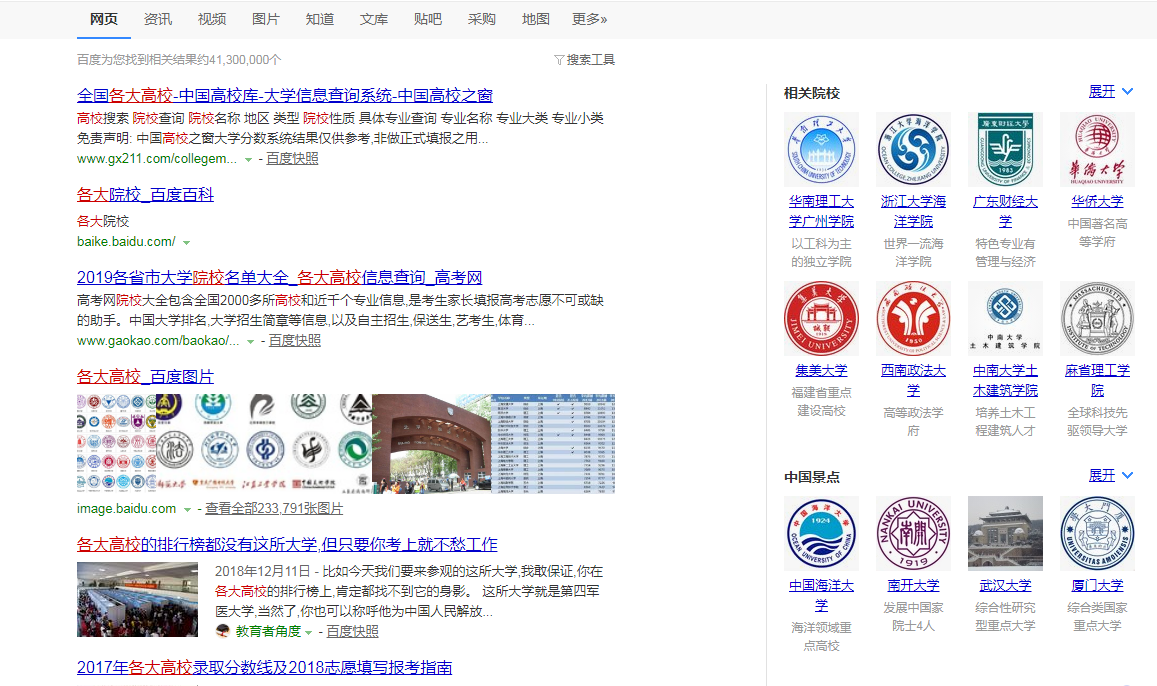Switch to the 网页 tab
This screenshot has height=686, width=1157.
[104, 19]
